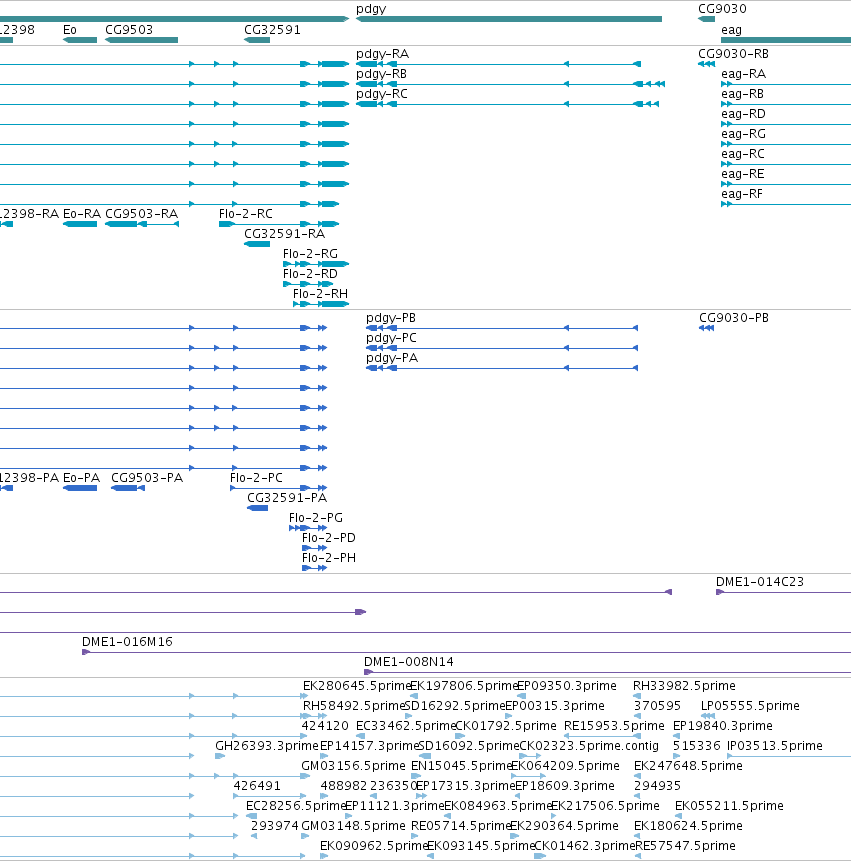Click the EK247648.5prime EST label
The height and width of the screenshot is (861, 851).
click(688, 766)
